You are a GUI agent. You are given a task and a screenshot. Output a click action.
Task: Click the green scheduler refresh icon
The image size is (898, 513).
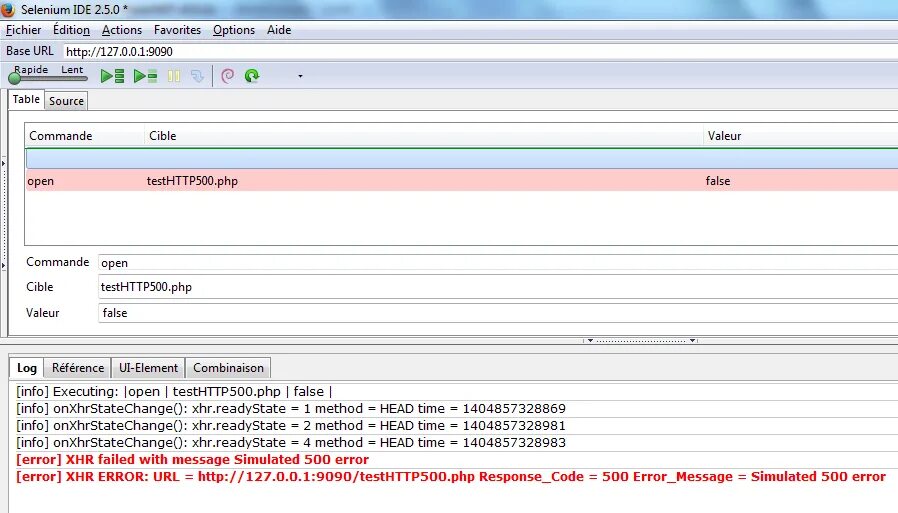pos(252,76)
